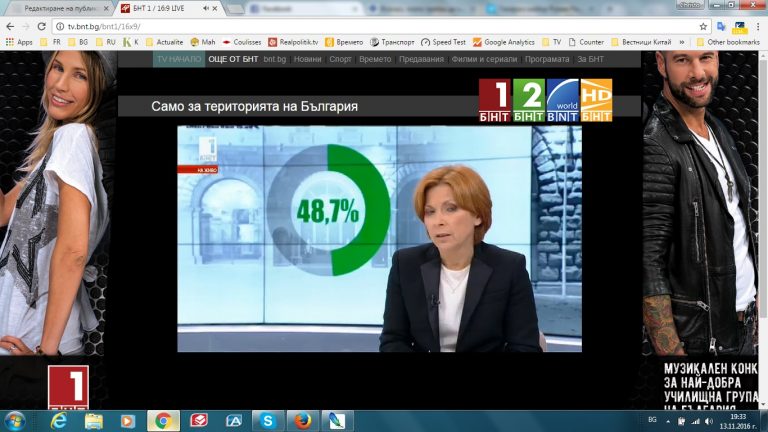Go to the Спорт section
The width and height of the screenshot is (768, 432).
coord(340,59)
